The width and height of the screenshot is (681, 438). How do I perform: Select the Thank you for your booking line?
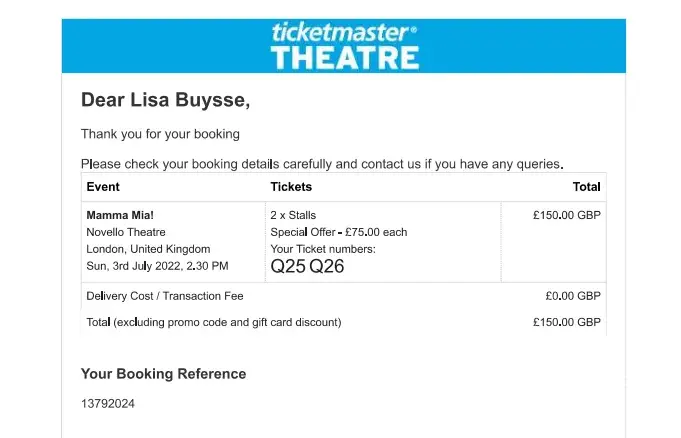(160, 134)
